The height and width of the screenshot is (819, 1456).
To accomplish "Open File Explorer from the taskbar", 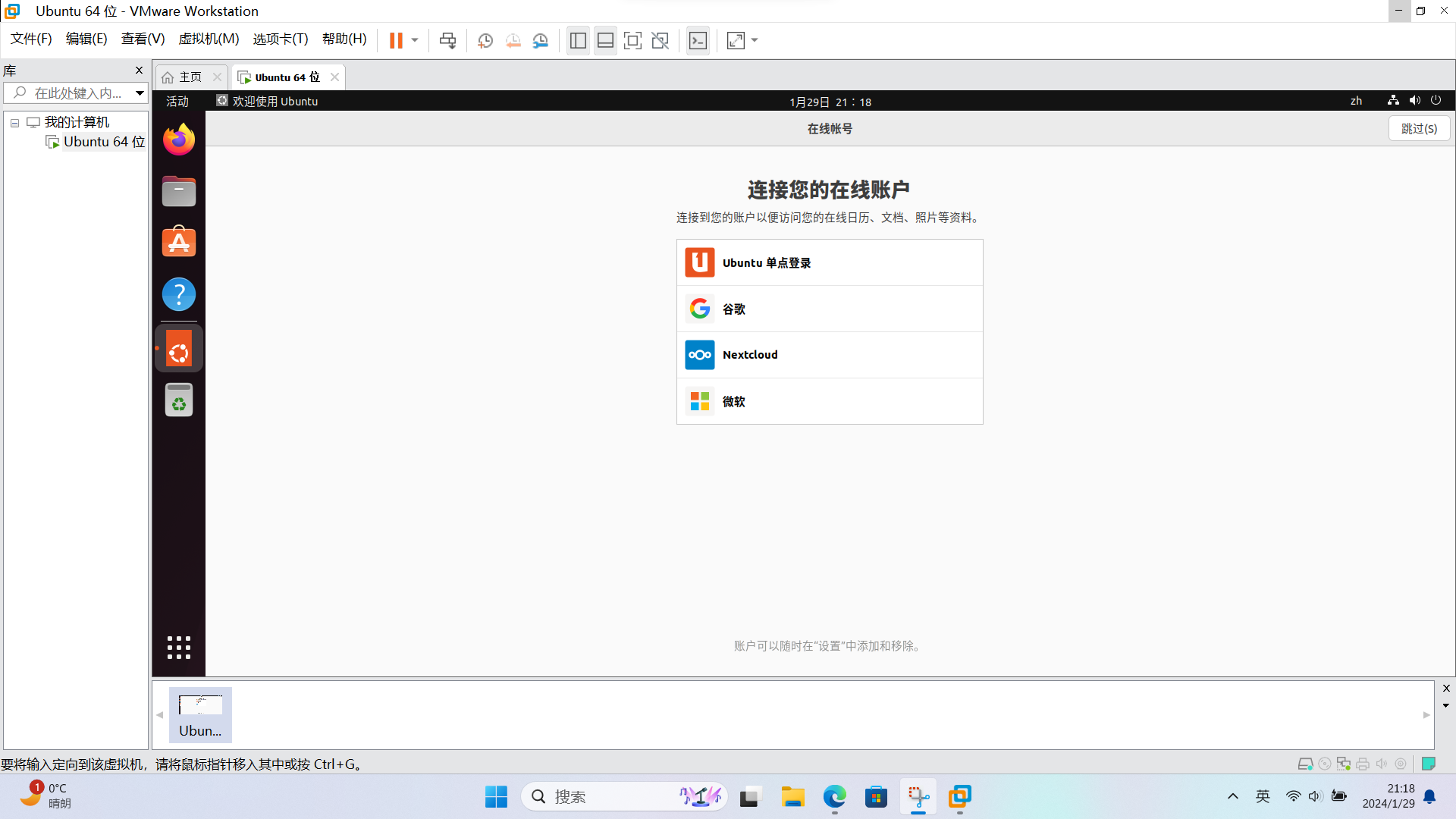I will point(792,797).
